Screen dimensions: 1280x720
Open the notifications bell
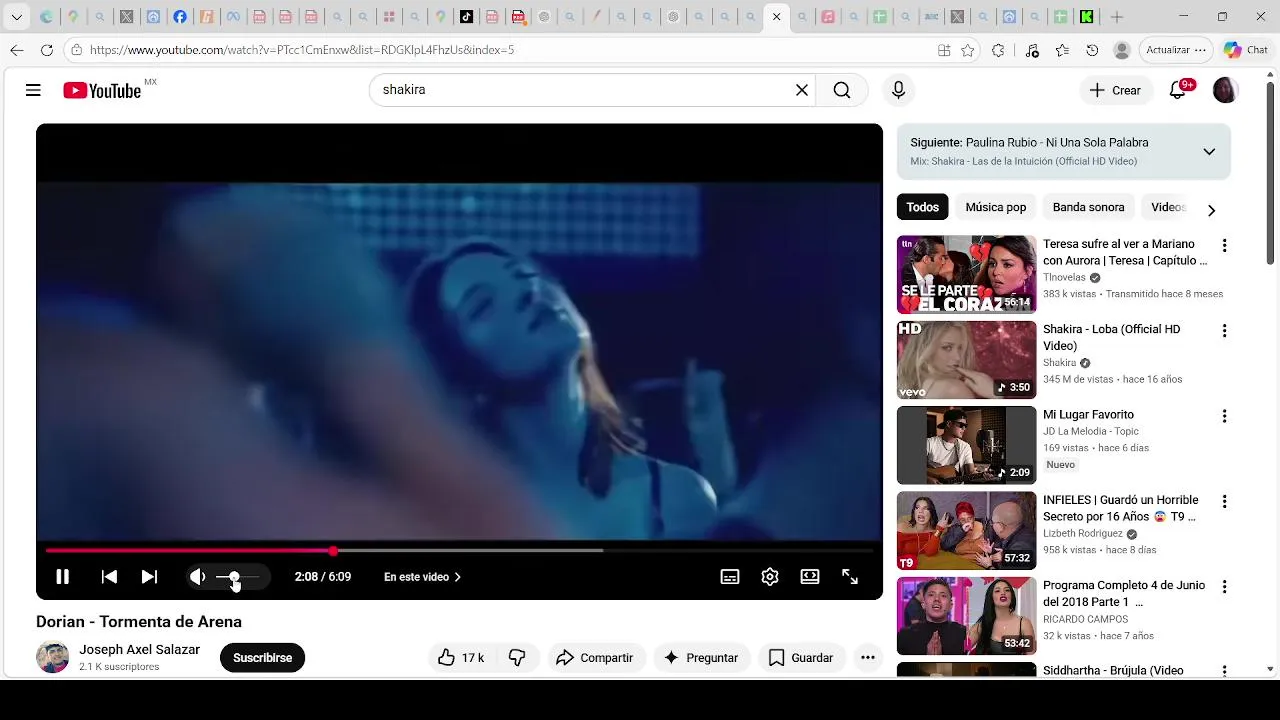tap(1178, 90)
